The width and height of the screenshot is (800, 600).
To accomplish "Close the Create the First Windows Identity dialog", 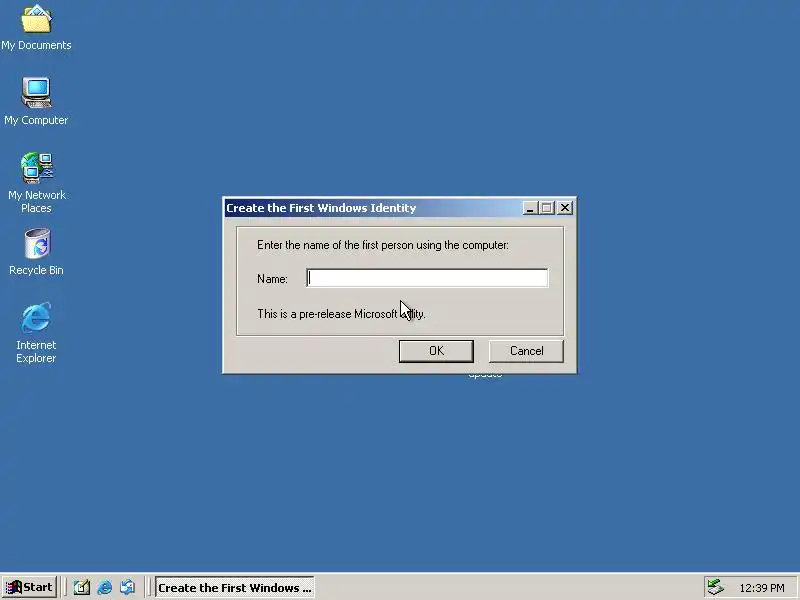I will (565, 208).
